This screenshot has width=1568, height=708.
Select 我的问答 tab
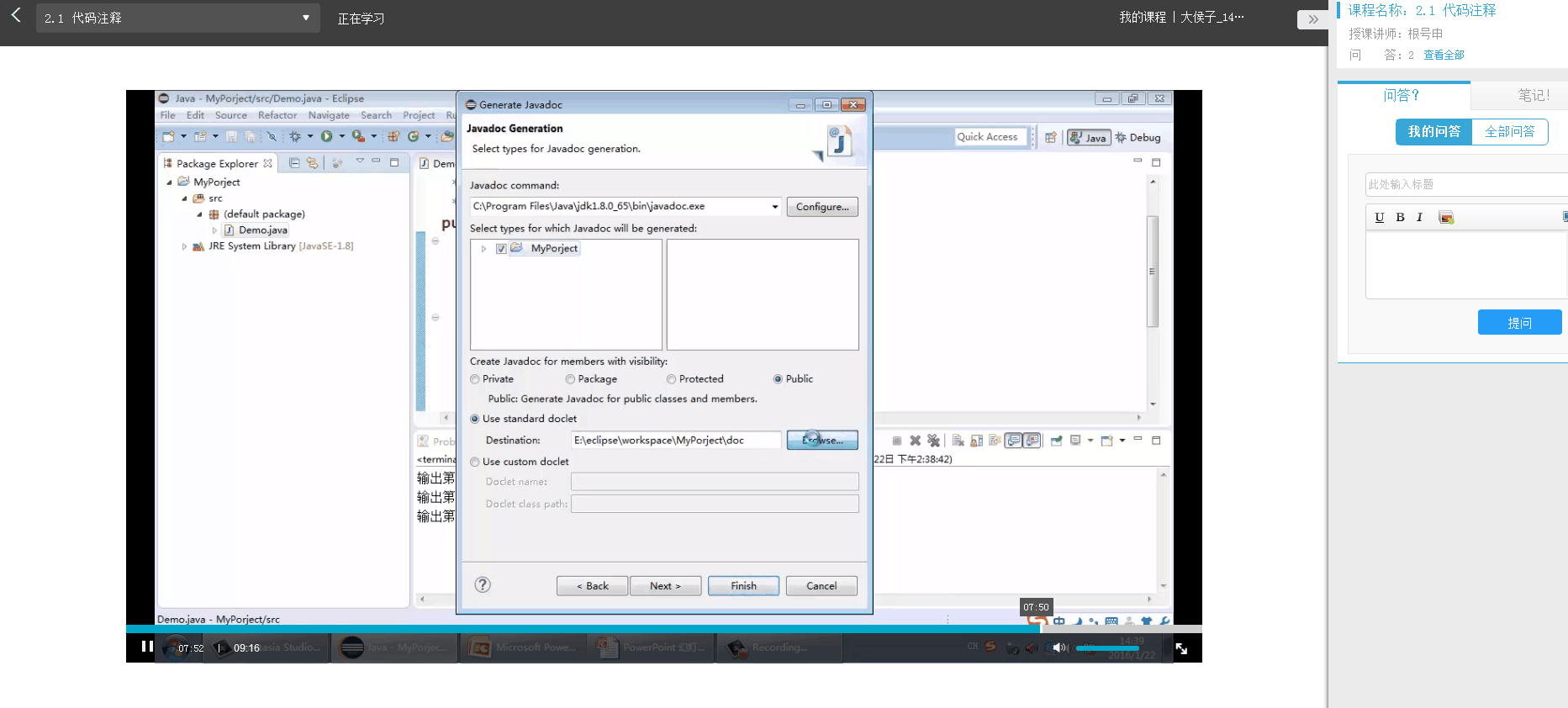tap(1434, 132)
